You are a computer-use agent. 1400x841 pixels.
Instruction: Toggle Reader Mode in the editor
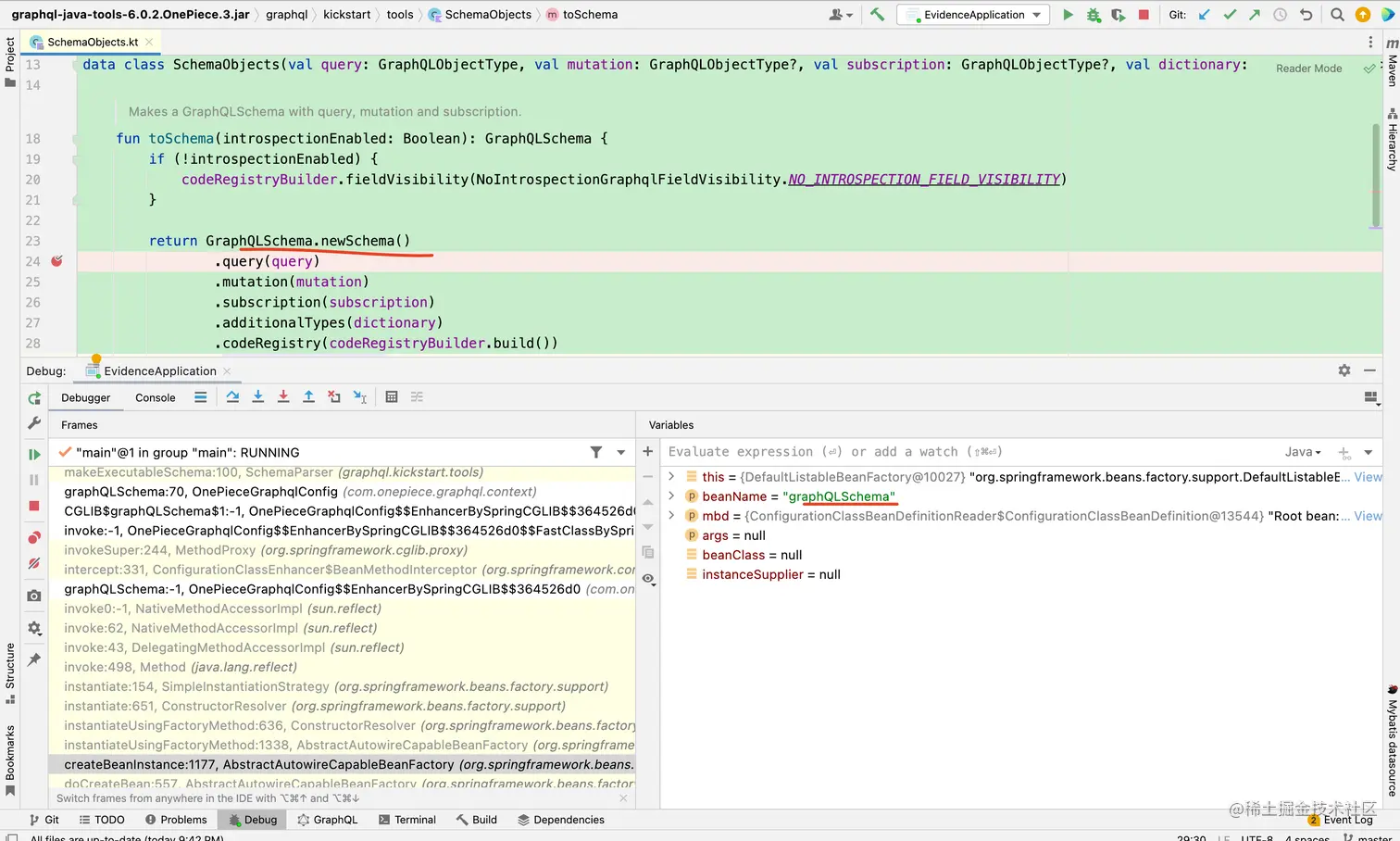[1308, 69]
